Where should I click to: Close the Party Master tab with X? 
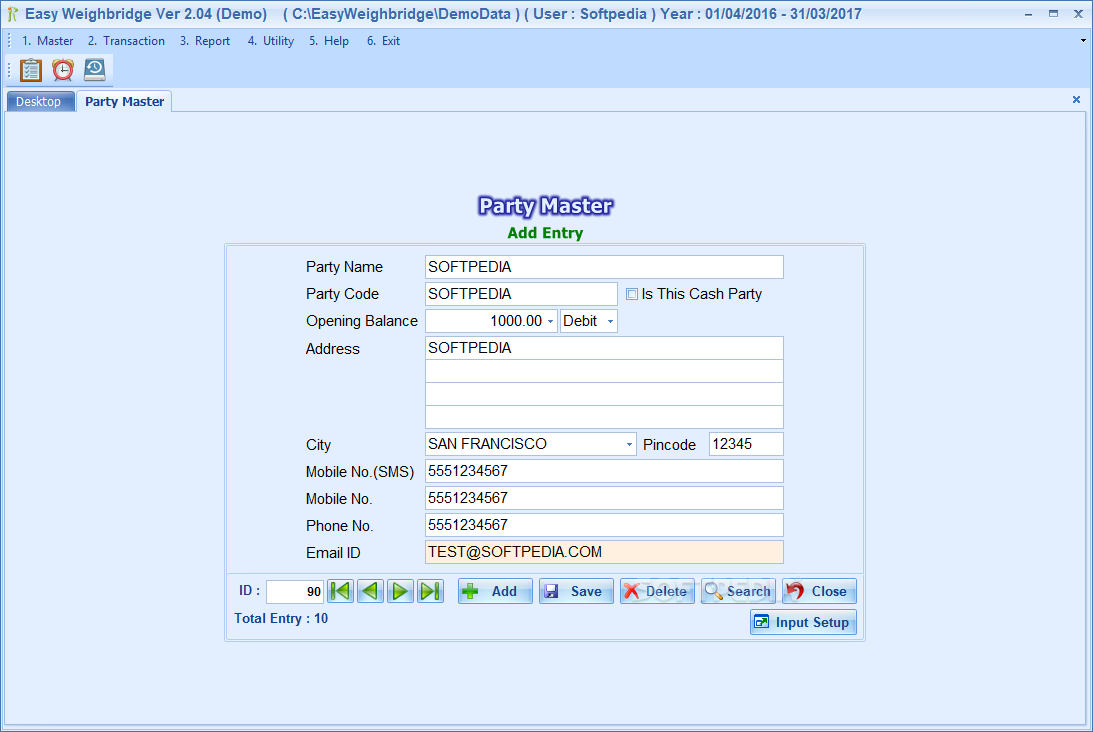(1076, 100)
